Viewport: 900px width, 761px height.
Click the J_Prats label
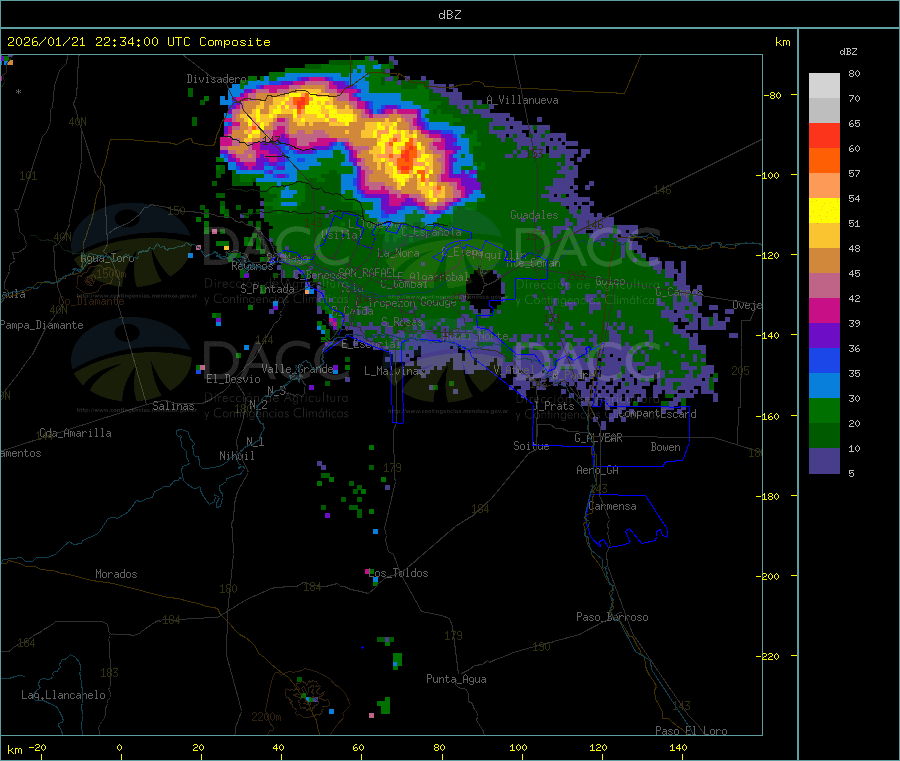(x=553, y=406)
